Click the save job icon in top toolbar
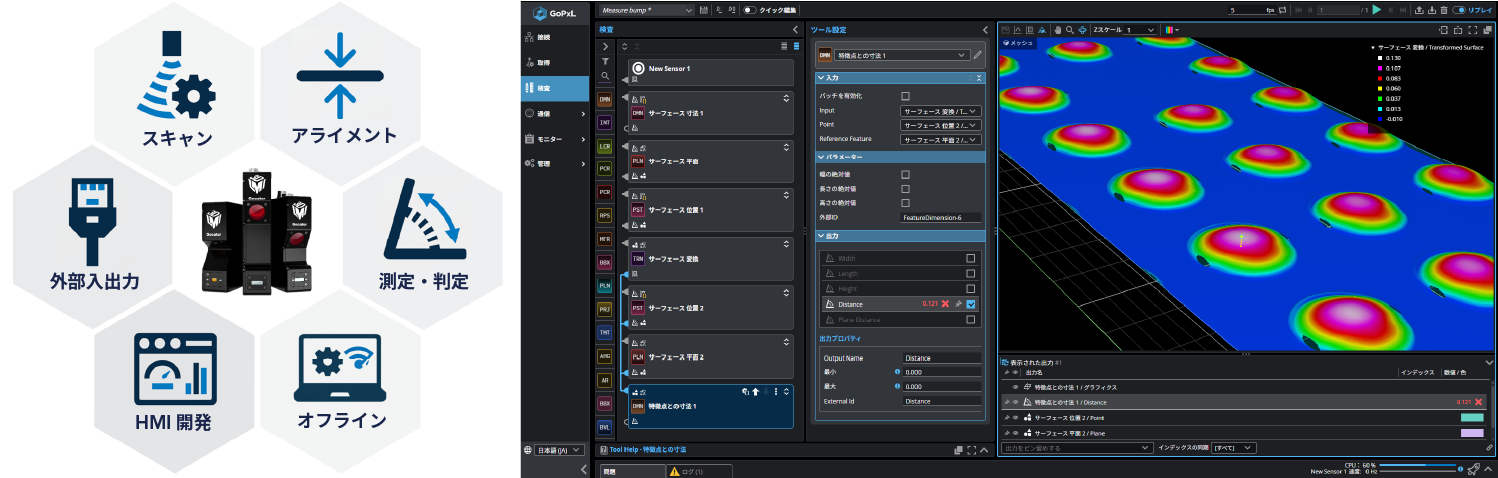 pyautogui.click(x=705, y=10)
